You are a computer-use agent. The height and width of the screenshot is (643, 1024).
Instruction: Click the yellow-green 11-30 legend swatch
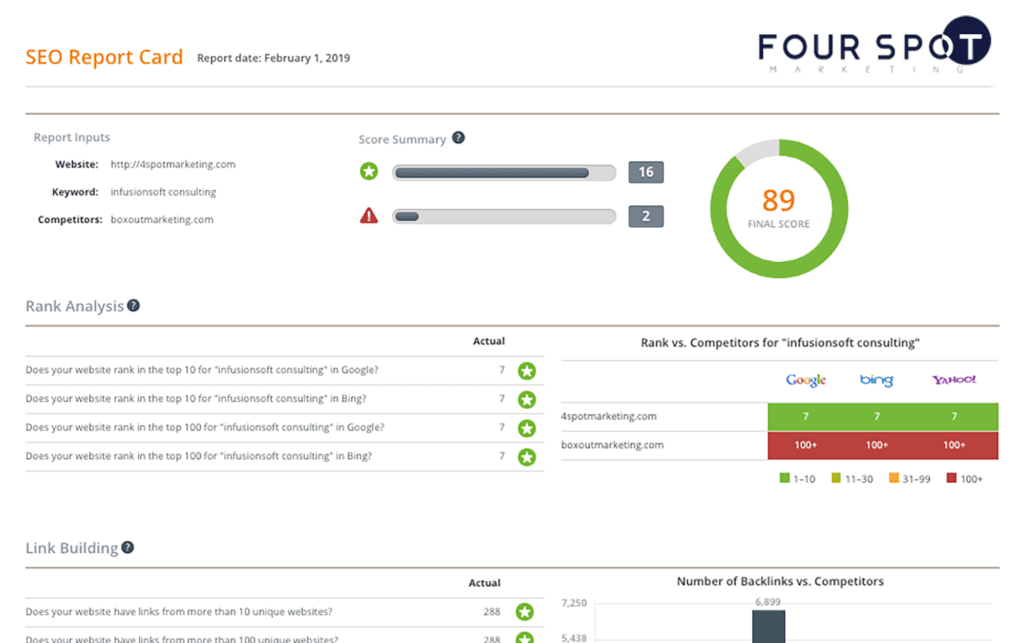pyautogui.click(x=836, y=478)
